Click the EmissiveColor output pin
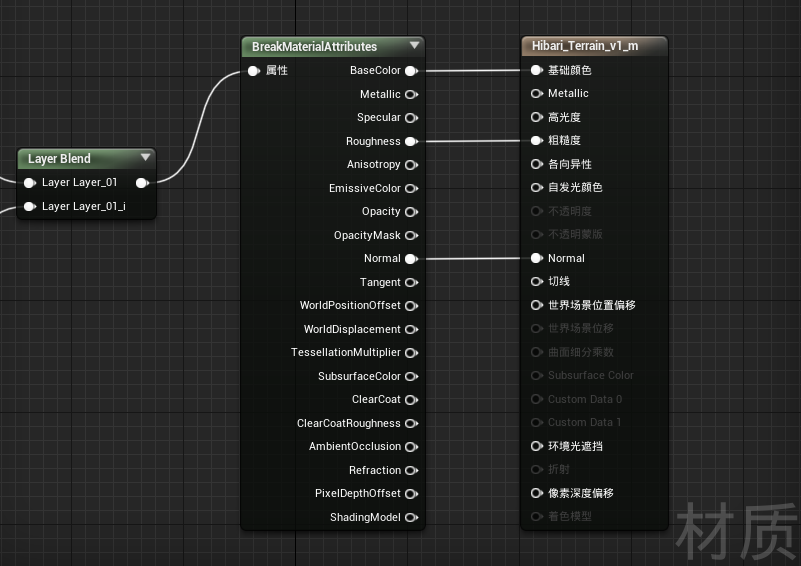 412,188
